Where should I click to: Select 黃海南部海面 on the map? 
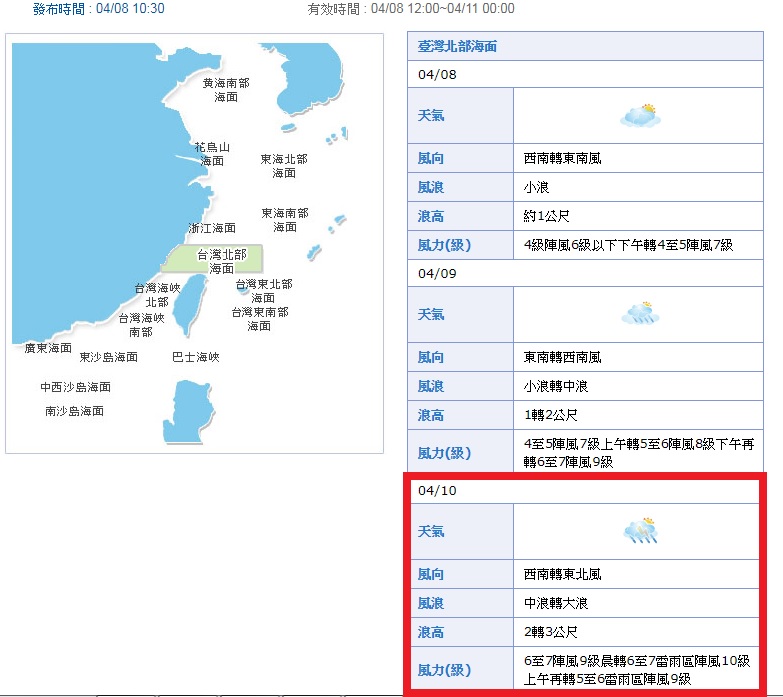point(226,90)
